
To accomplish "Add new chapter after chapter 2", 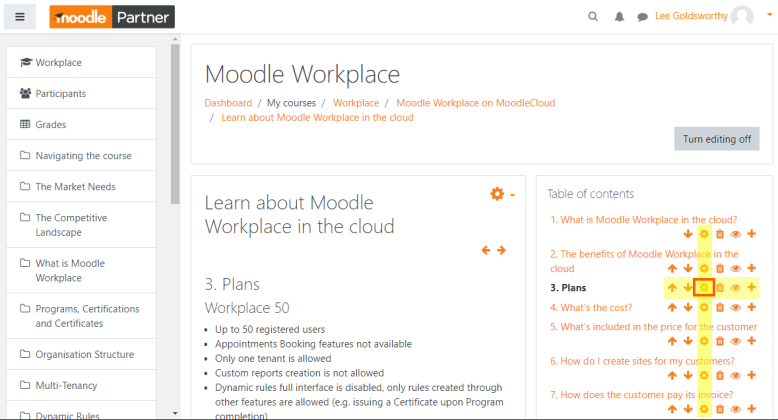I will point(752,269).
